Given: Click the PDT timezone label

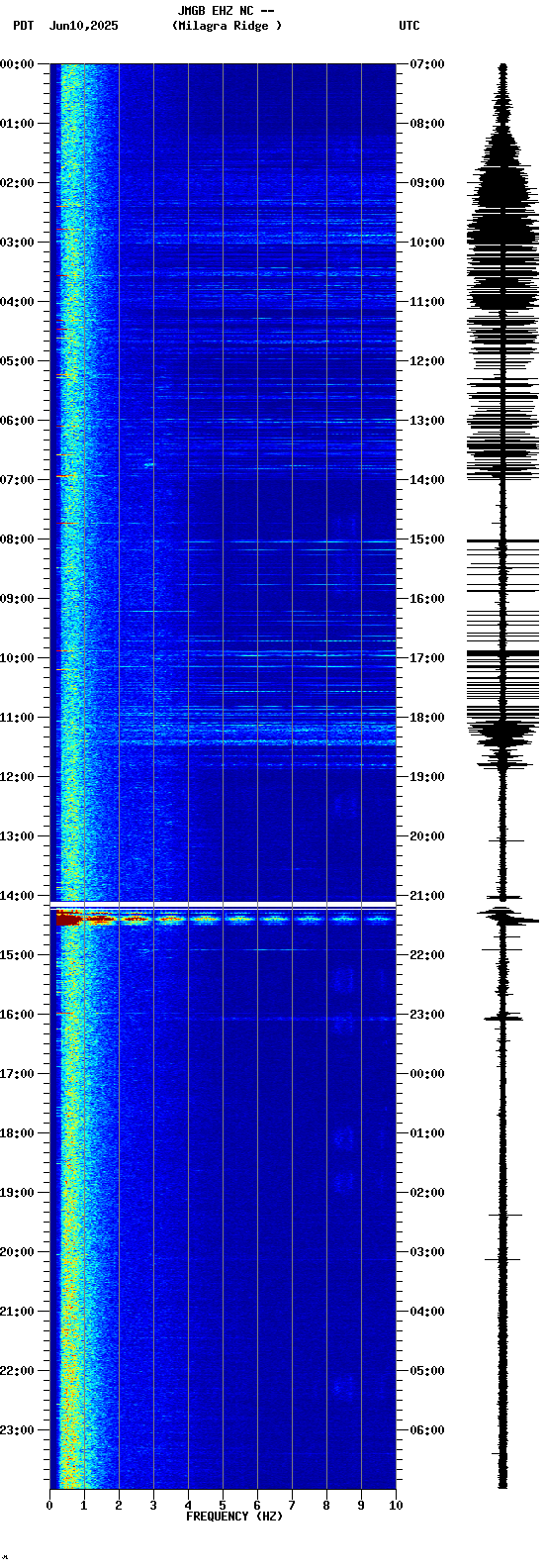Looking at the screenshot, I should (x=23, y=26).
